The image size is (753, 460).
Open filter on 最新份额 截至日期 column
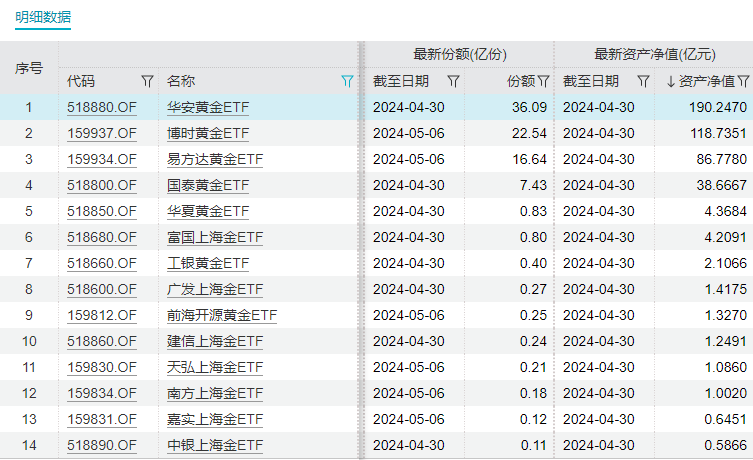point(453,81)
